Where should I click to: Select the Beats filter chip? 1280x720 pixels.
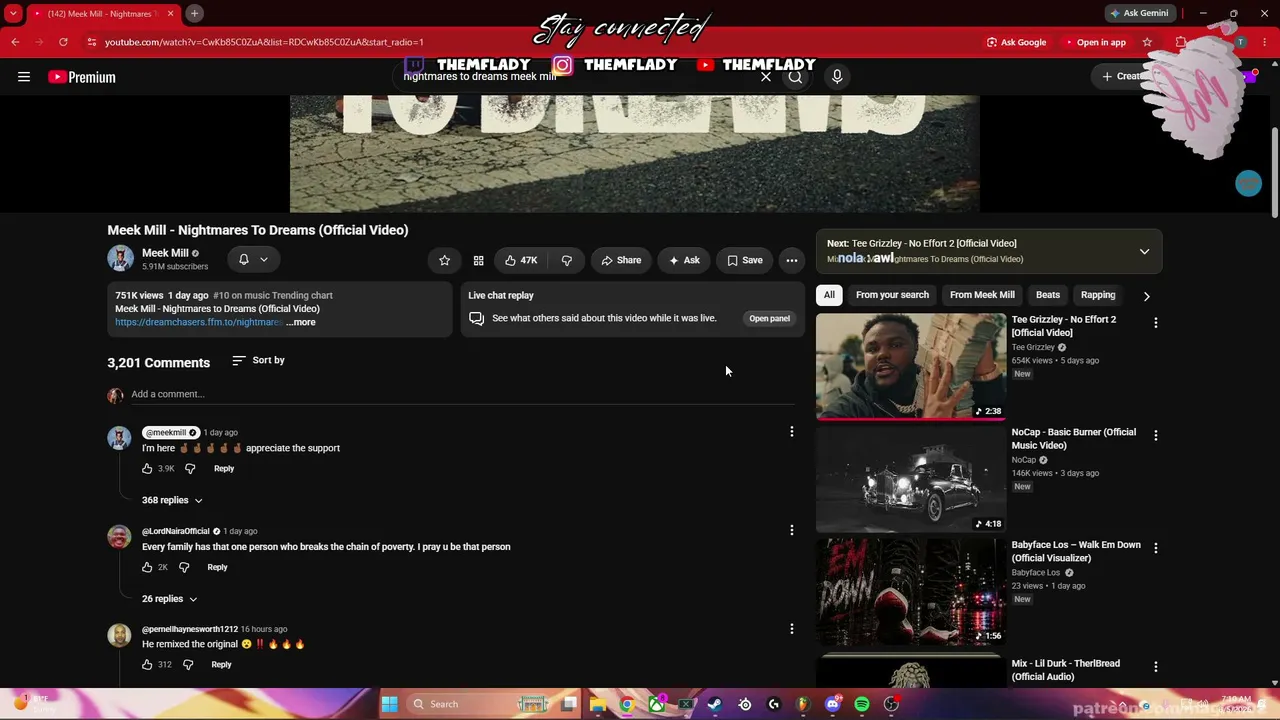[x=1048, y=295]
